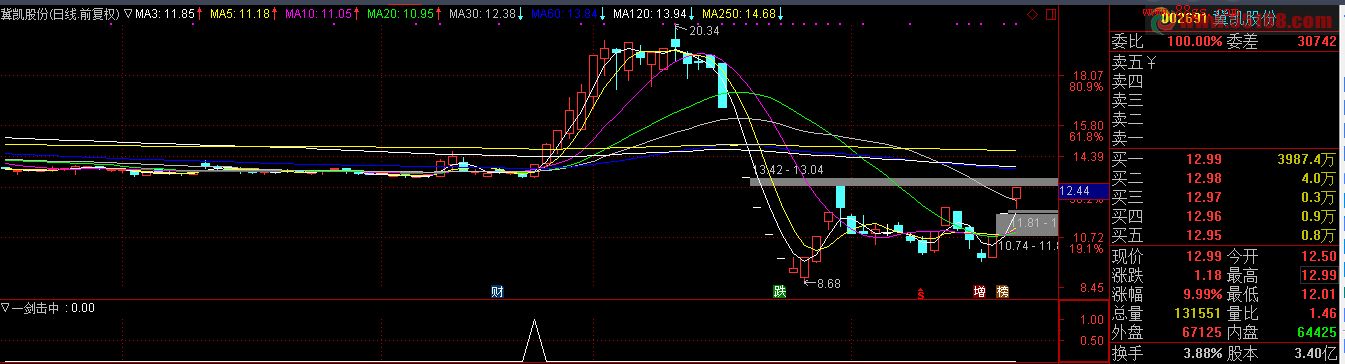Open the red 增 shareholder increase marker
This screenshot has width=1345, height=364.
point(979,291)
